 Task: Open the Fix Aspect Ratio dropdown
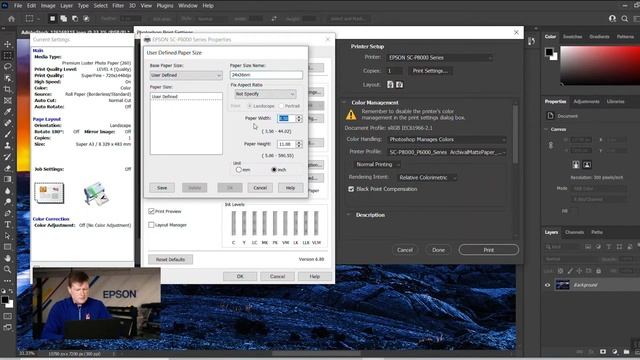click(265, 94)
